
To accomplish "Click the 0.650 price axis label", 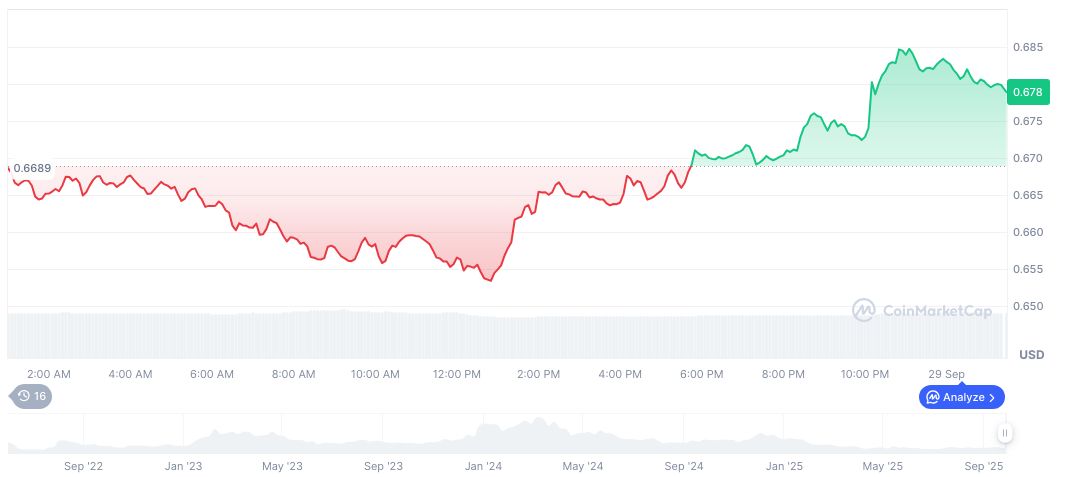I will click(x=1027, y=306).
